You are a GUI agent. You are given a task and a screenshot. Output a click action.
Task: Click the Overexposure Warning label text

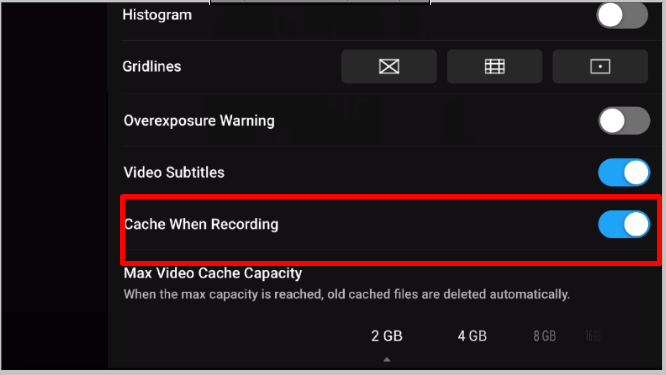(199, 121)
